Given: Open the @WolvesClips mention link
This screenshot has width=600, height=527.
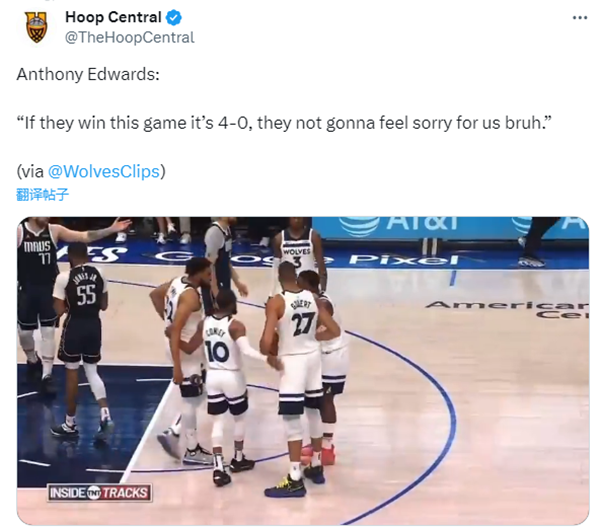Looking at the screenshot, I should pos(103,171).
